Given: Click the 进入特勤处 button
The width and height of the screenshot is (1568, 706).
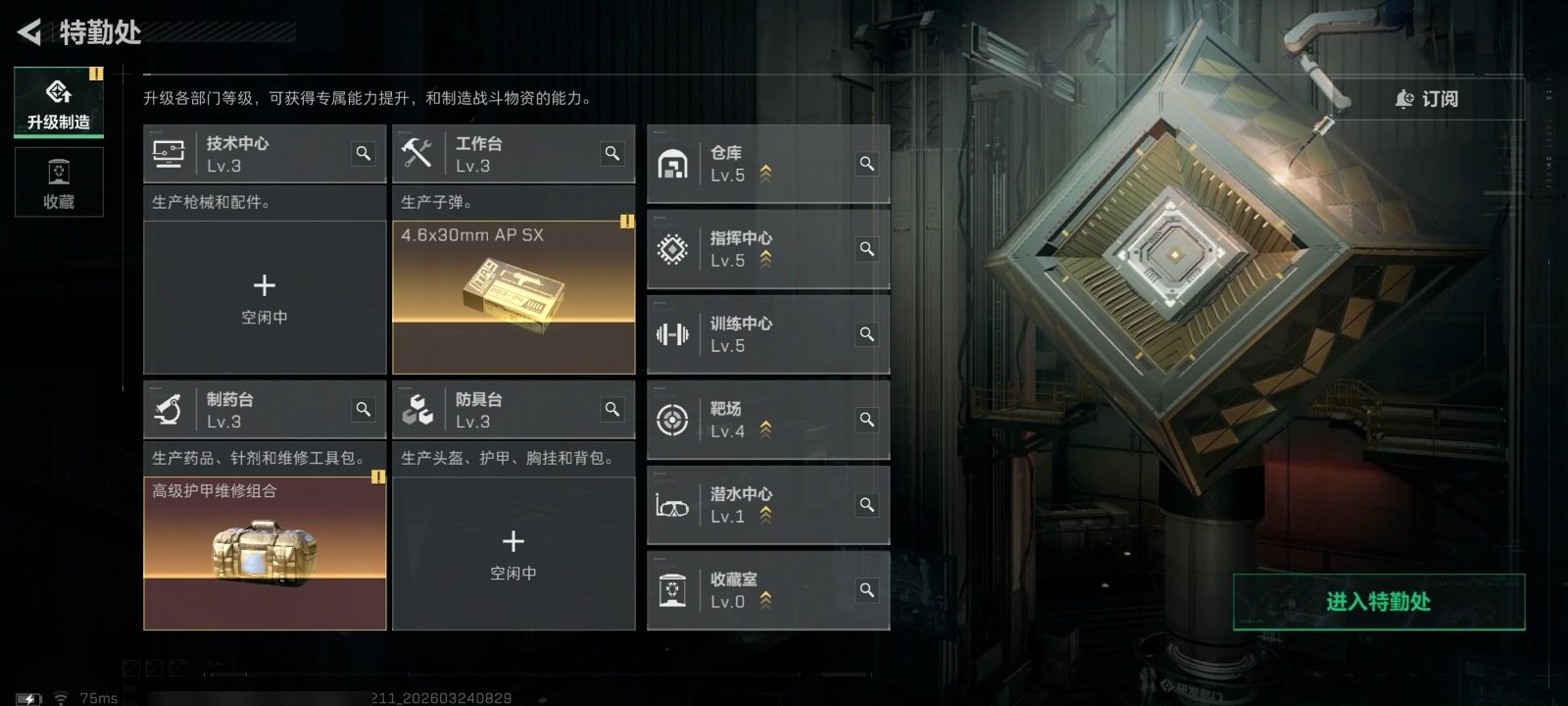Looking at the screenshot, I should coord(1379,602).
